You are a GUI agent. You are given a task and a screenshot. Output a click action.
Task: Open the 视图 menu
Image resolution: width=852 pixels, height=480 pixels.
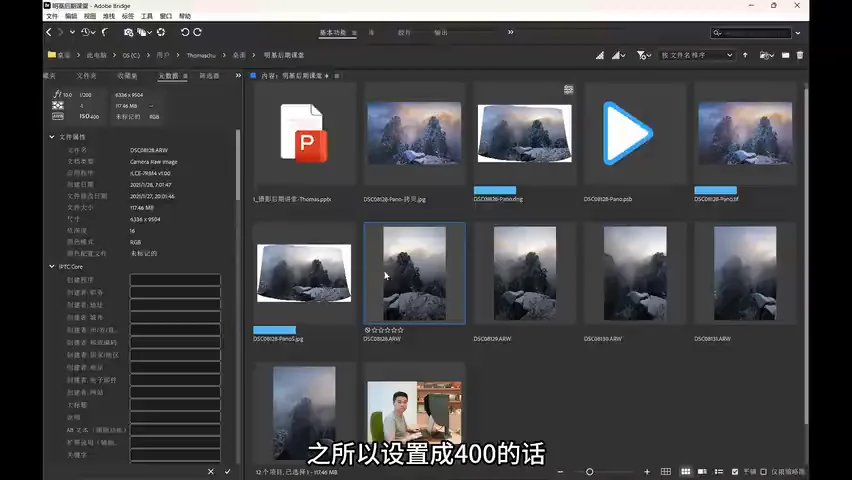tap(90, 16)
